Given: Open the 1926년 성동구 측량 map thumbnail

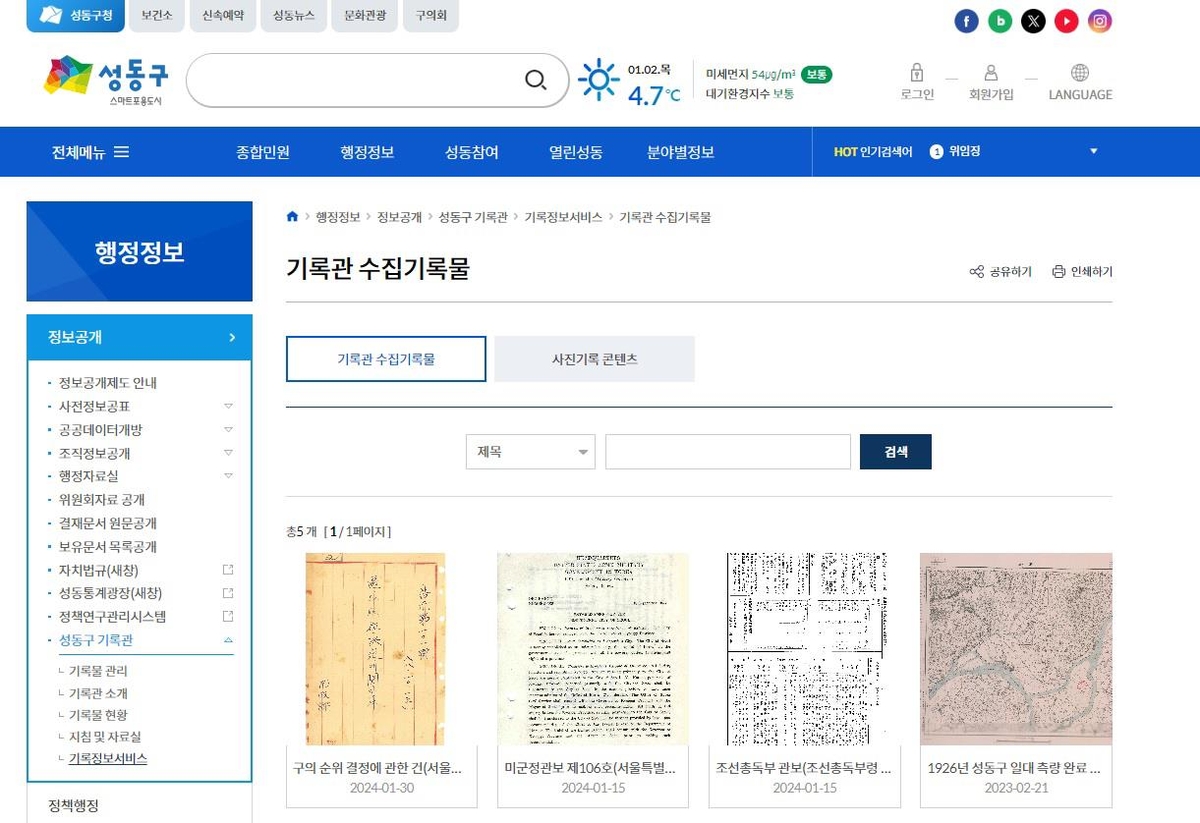Looking at the screenshot, I should 1015,649.
